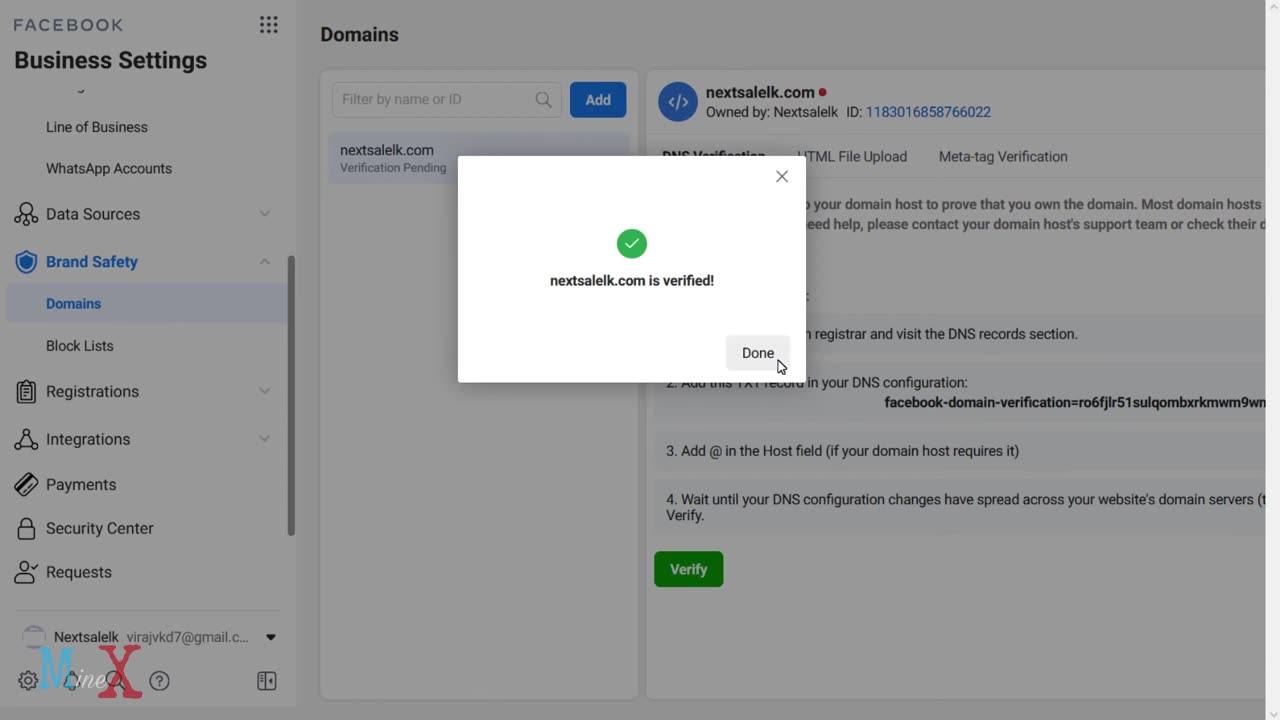
Task: Open settings gear icon at bottom
Action: (x=28, y=681)
